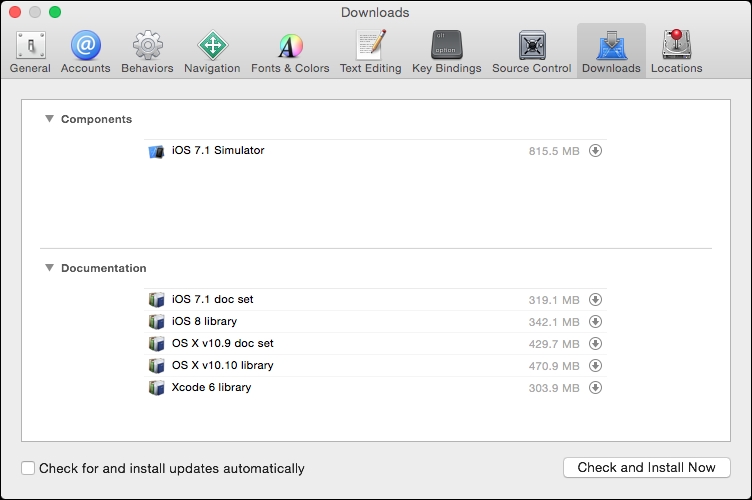Image resolution: width=752 pixels, height=500 pixels.
Task: Click the 429.7 MB size value
Action: [554, 345]
